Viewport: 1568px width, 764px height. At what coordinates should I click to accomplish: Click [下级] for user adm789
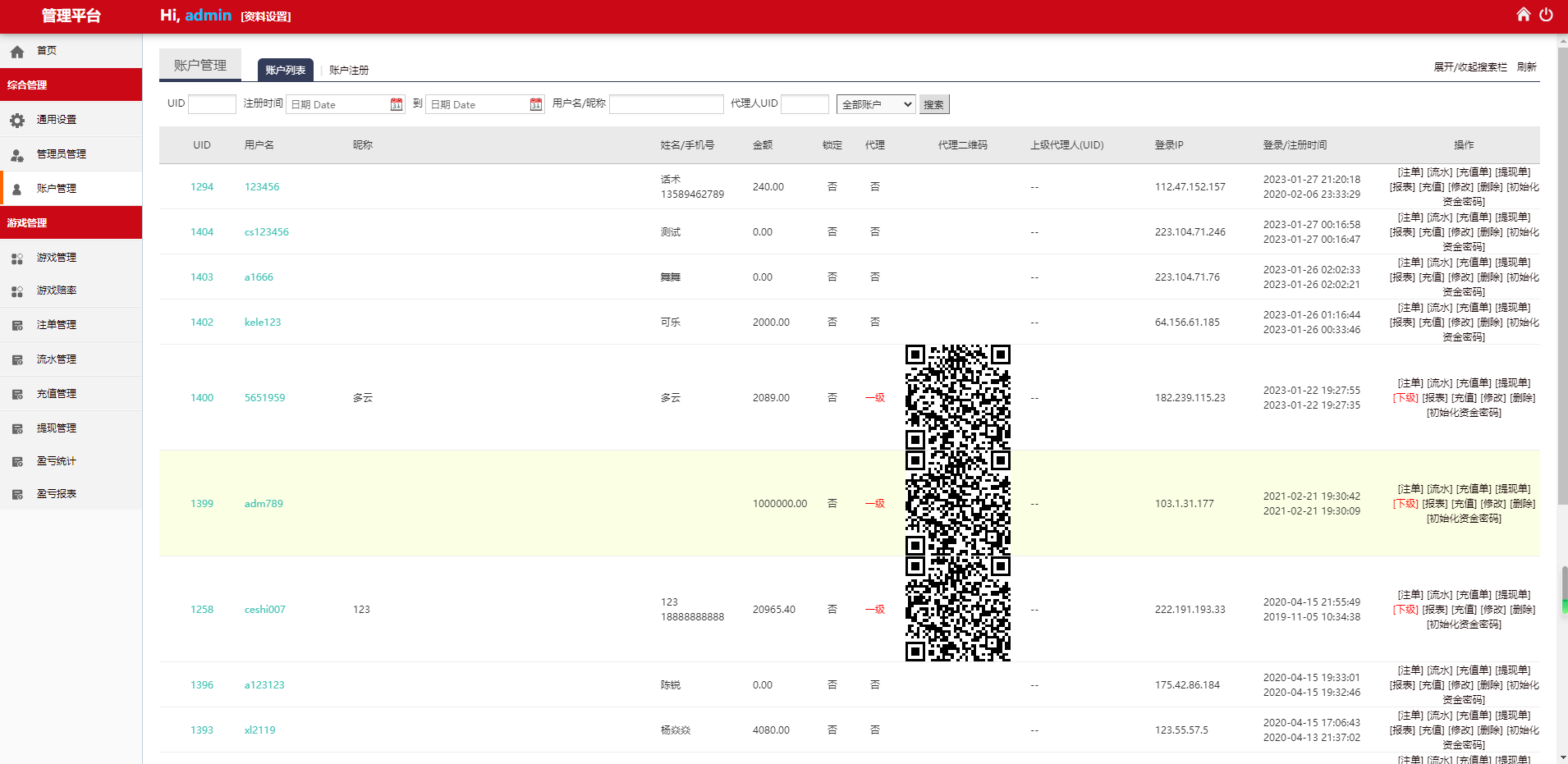tap(1405, 504)
